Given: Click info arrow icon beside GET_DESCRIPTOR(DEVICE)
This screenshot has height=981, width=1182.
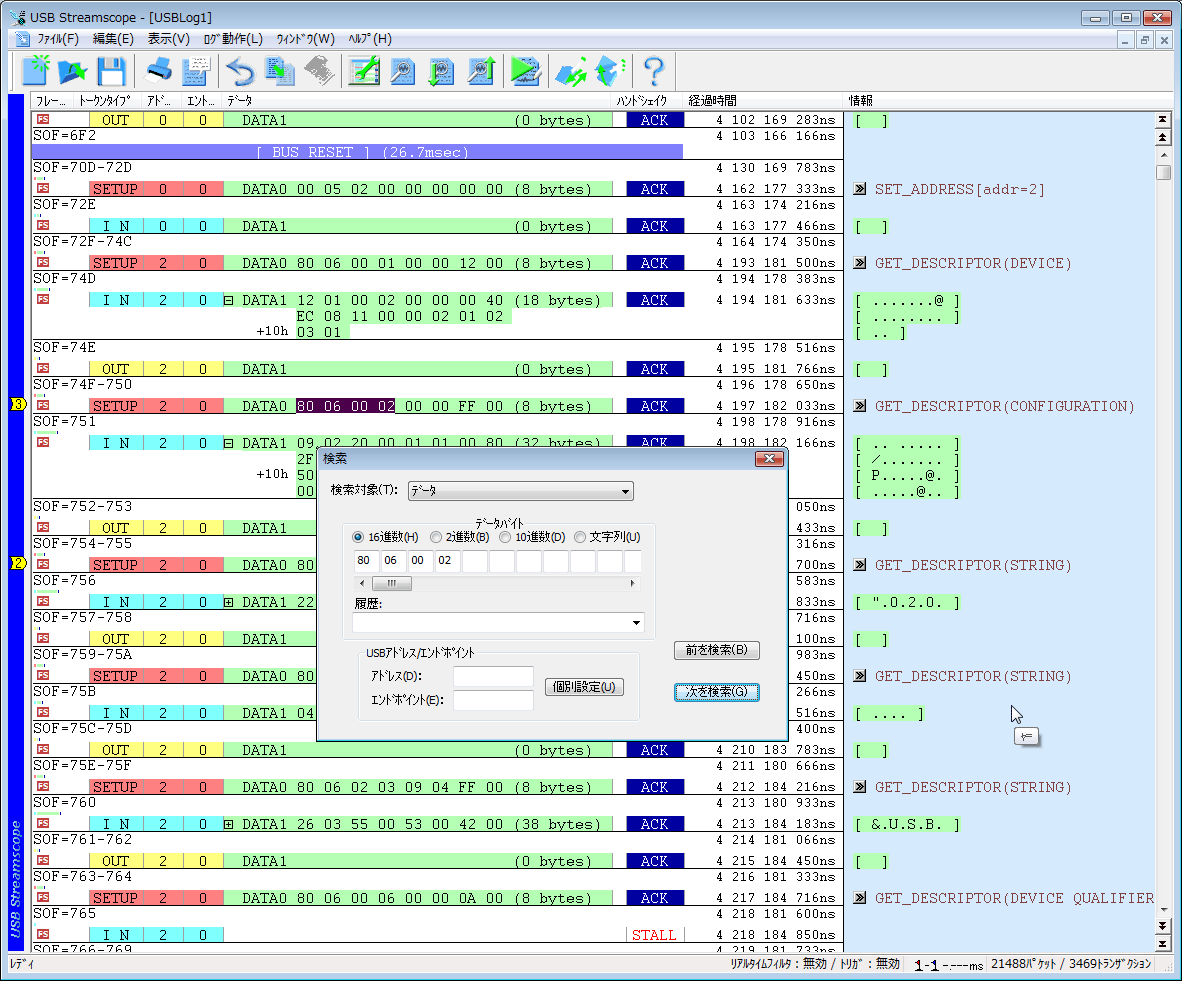Looking at the screenshot, I should [859, 262].
